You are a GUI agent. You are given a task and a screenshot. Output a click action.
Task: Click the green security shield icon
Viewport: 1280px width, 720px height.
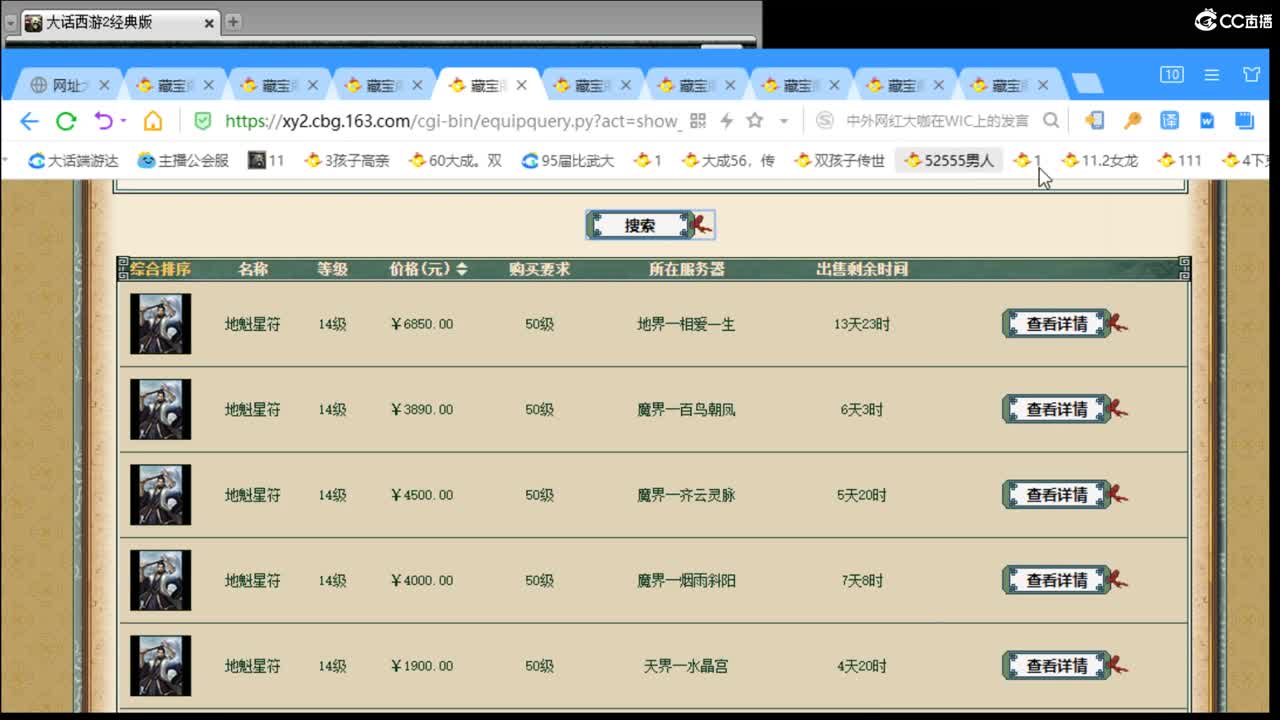[202, 121]
